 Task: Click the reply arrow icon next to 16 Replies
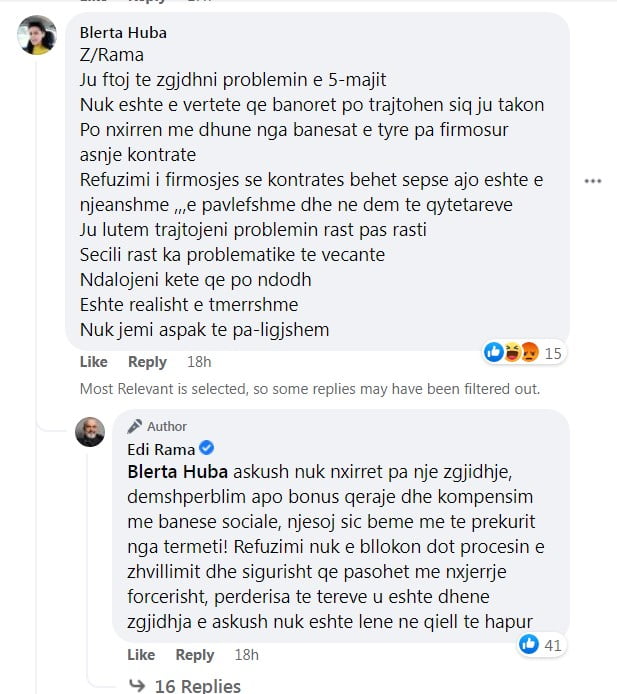point(137,686)
